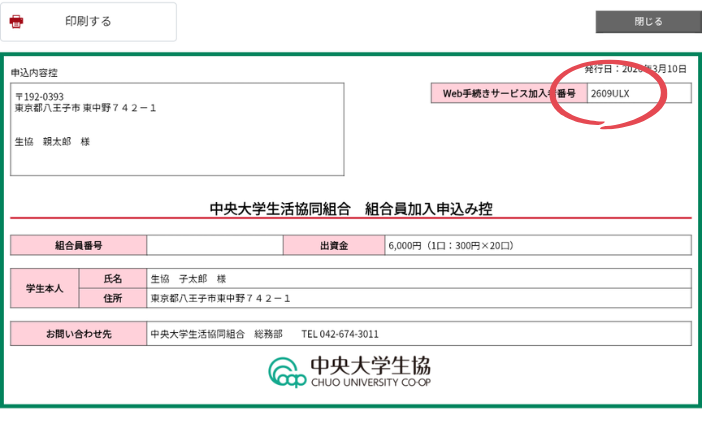702x421 pixels.
Task: Click the empty 組合員番号 value field
Action: (214, 245)
